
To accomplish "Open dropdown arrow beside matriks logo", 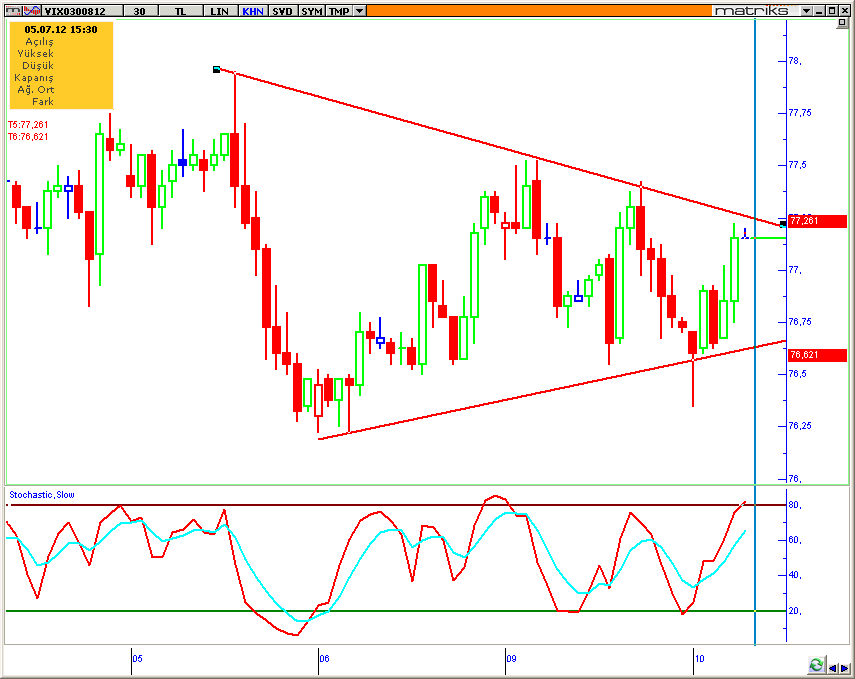I will [806, 11].
